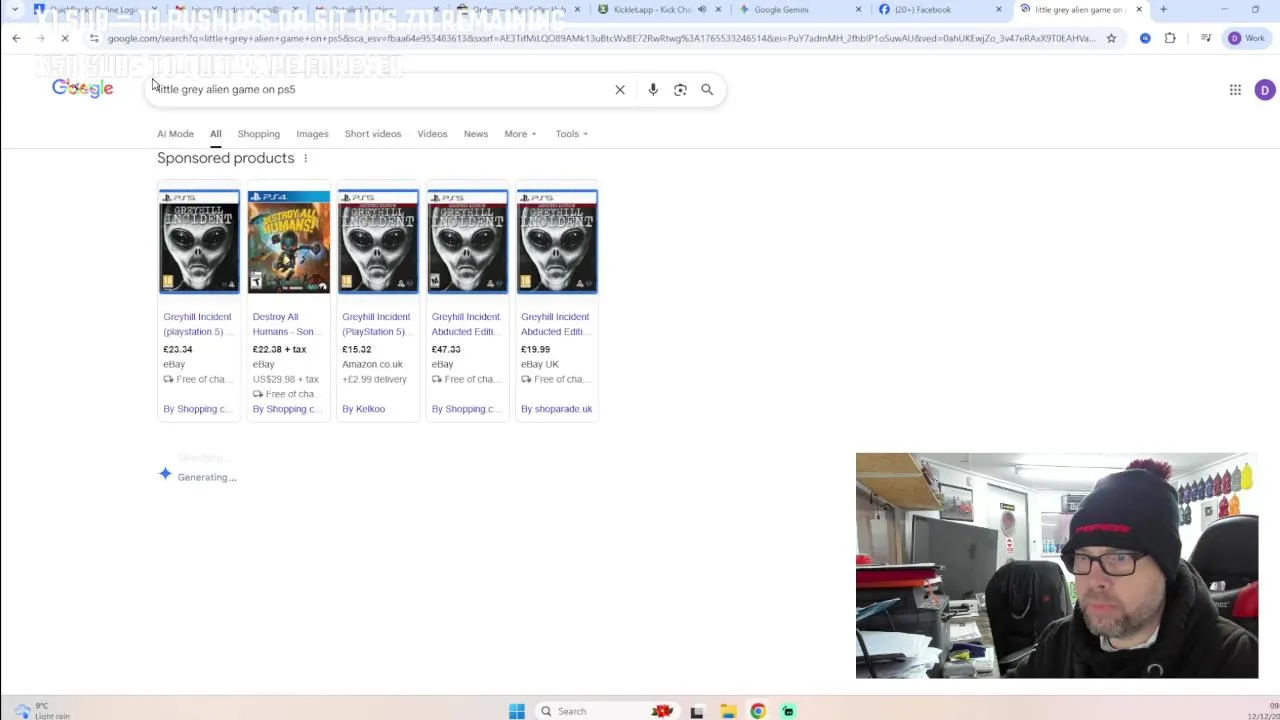Open the Windows Start menu
This screenshot has width=1280, height=720.
tap(517, 711)
